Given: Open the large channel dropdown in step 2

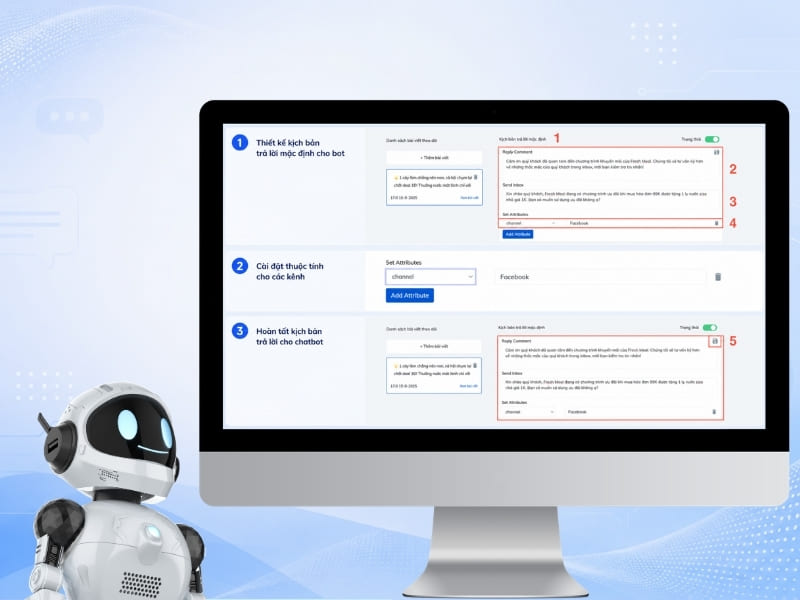Looking at the screenshot, I should pos(431,277).
